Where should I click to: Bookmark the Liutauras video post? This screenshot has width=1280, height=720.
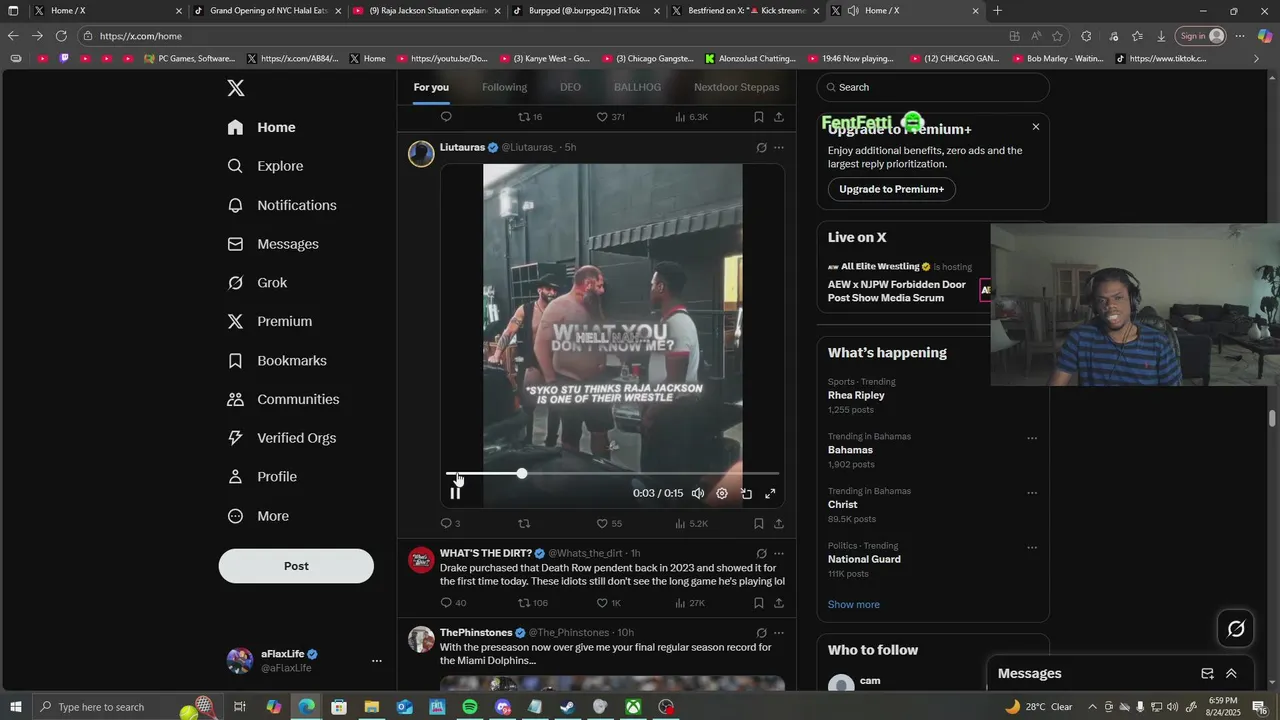click(759, 523)
